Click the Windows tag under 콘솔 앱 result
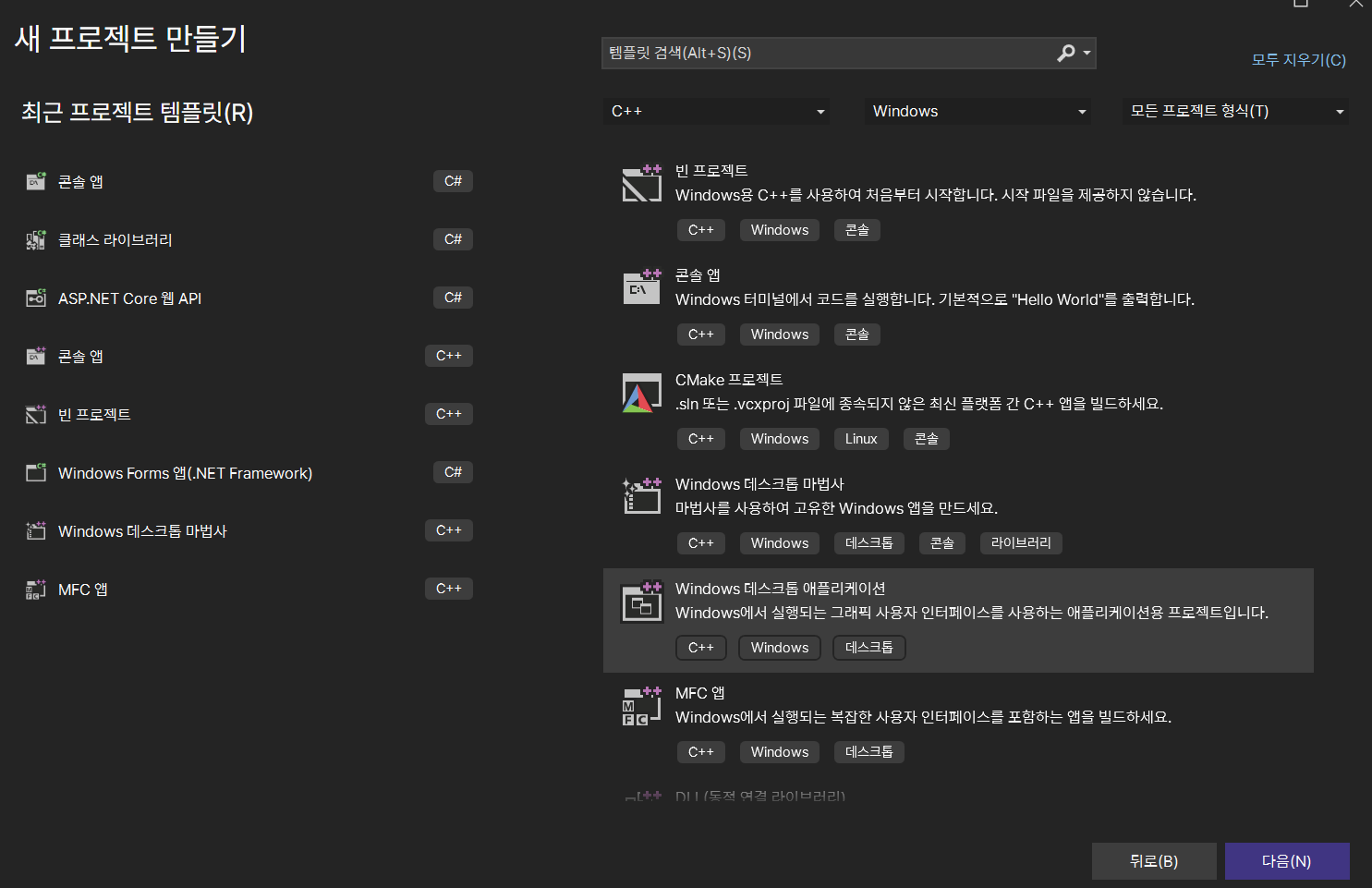 (780, 335)
